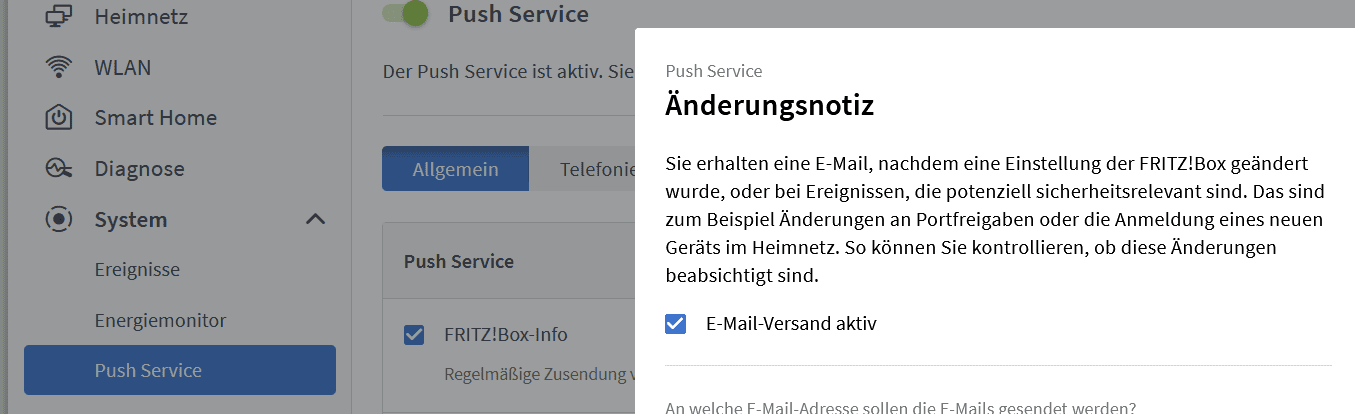Click the E-Mail-Adresse question text
Viewport: 1355px width, 414px height.
(900, 407)
